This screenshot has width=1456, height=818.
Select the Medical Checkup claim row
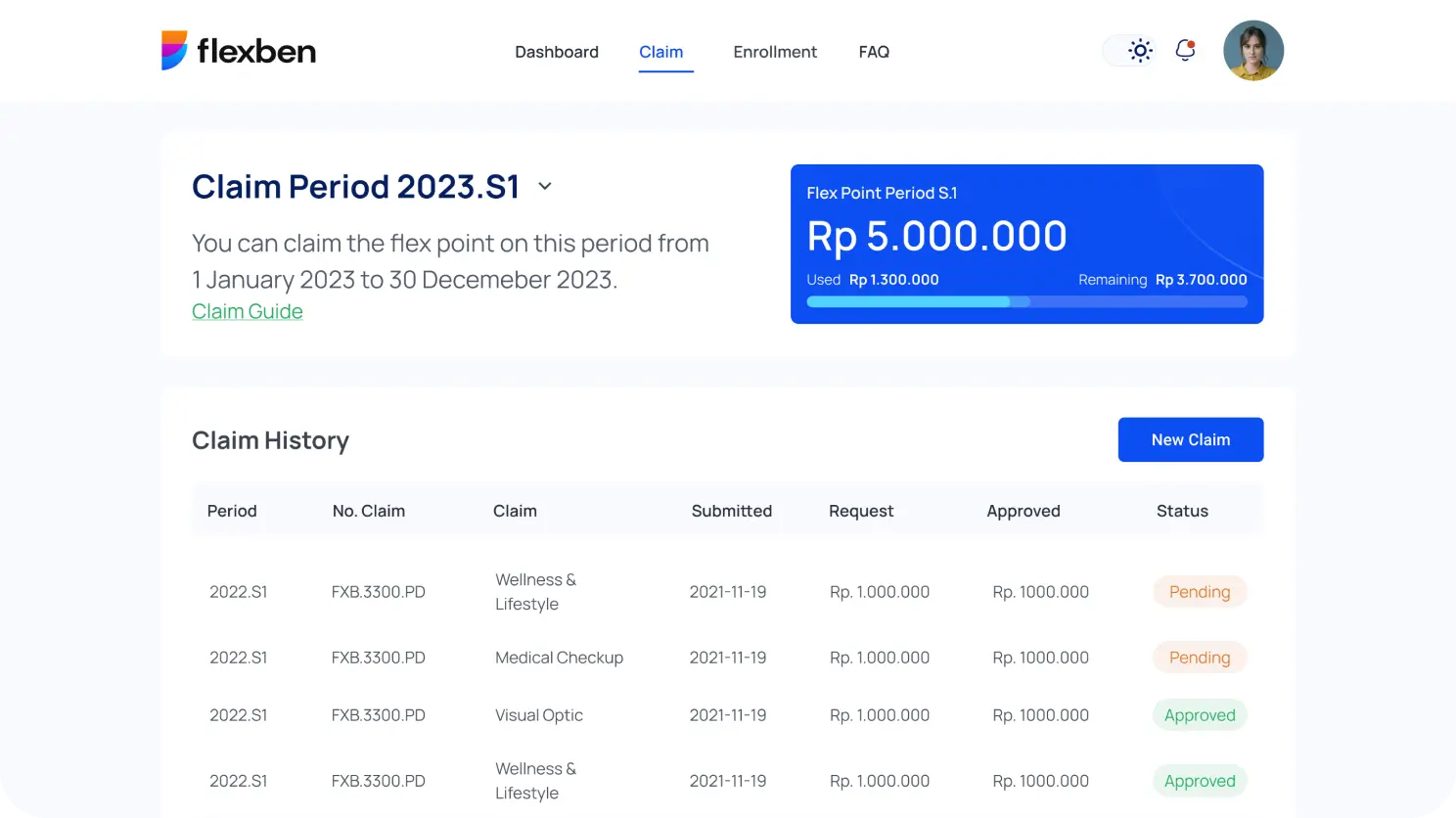(559, 658)
